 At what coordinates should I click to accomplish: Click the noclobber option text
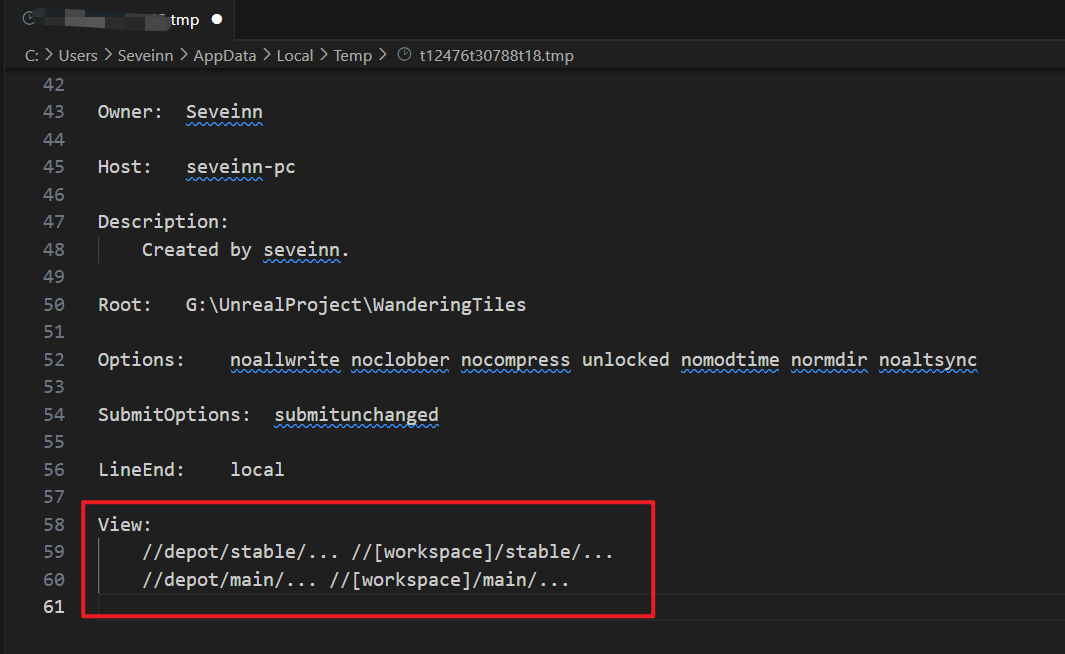[400, 360]
